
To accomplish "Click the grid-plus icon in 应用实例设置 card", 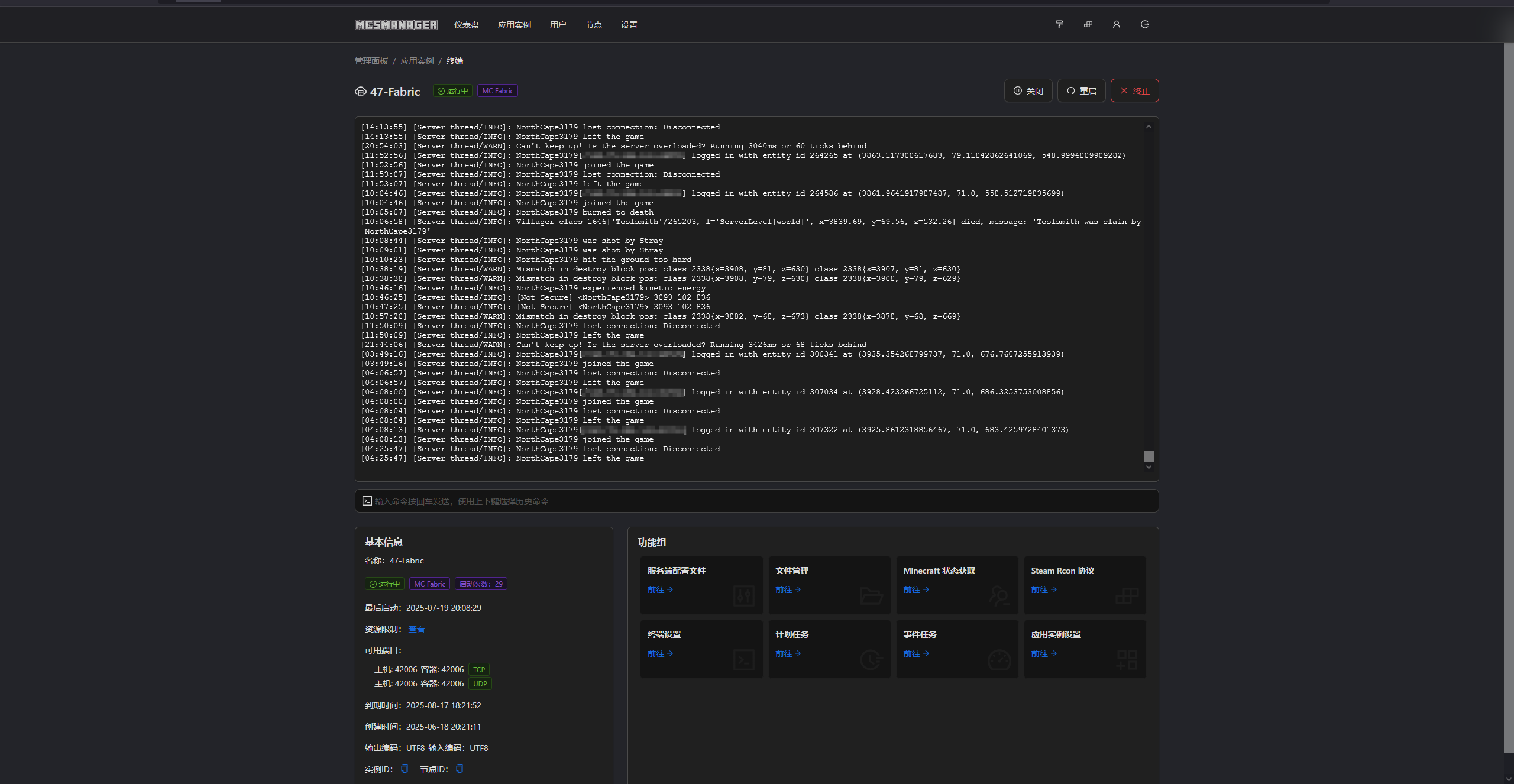I will [x=1127, y=659].
